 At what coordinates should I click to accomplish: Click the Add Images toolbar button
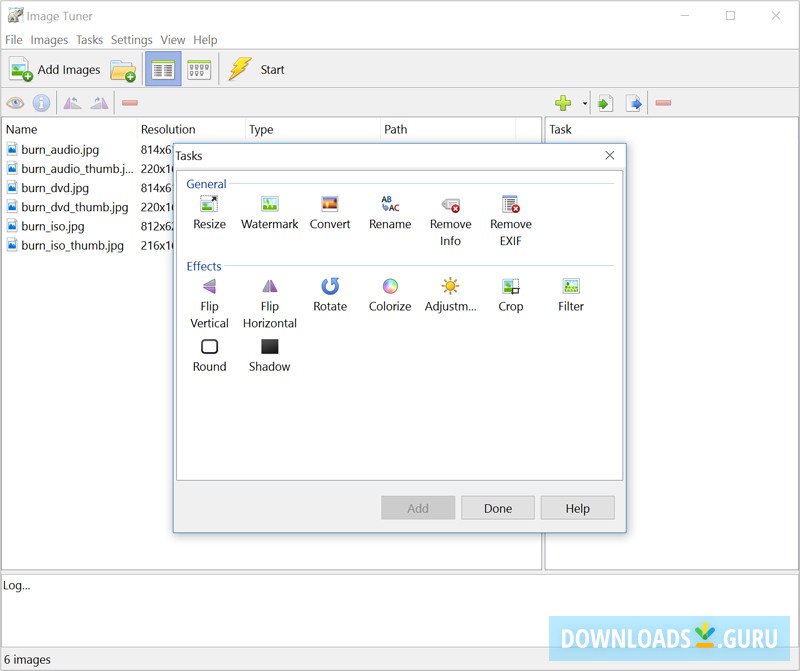[x=55, y=69]
